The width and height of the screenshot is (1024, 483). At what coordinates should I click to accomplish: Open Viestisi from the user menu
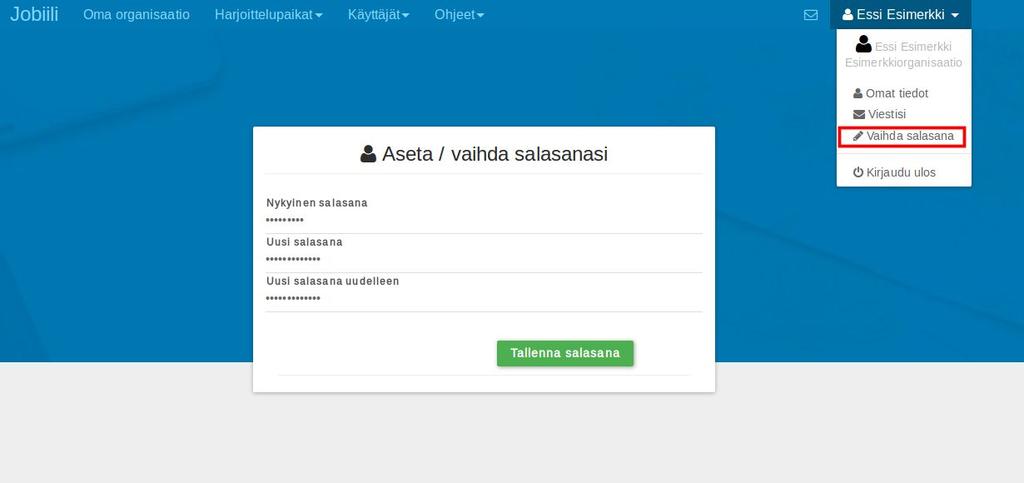(880, 114)
